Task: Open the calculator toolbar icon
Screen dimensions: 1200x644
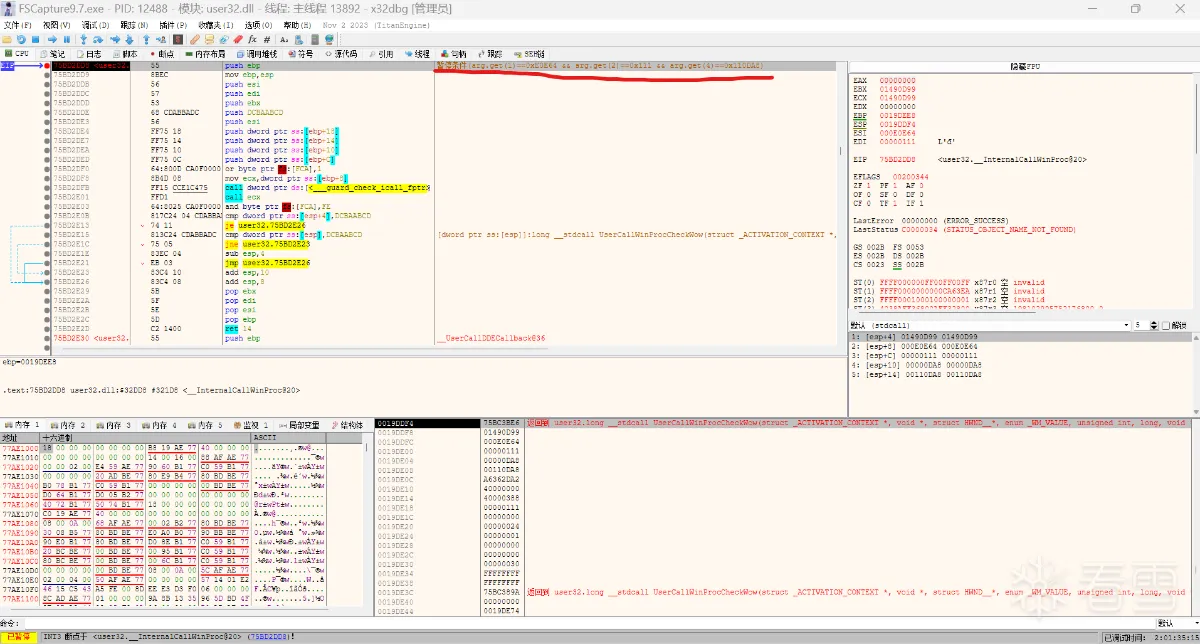Action: pyautogui.click(x=314, y=39)
